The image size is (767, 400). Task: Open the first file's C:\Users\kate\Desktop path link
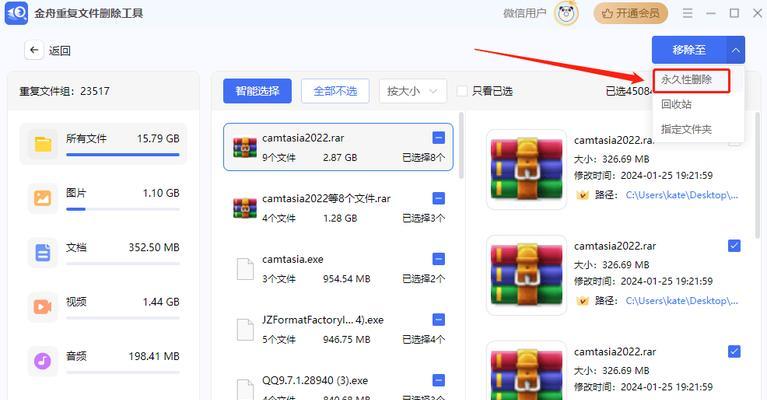(x=682, y=195)
